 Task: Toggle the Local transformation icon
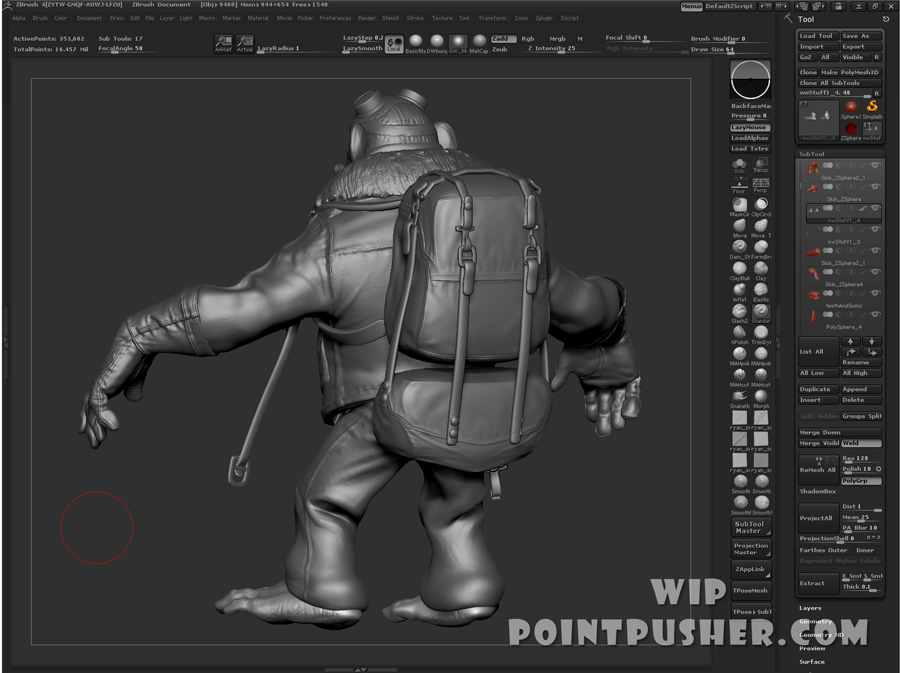click(394, 44)
